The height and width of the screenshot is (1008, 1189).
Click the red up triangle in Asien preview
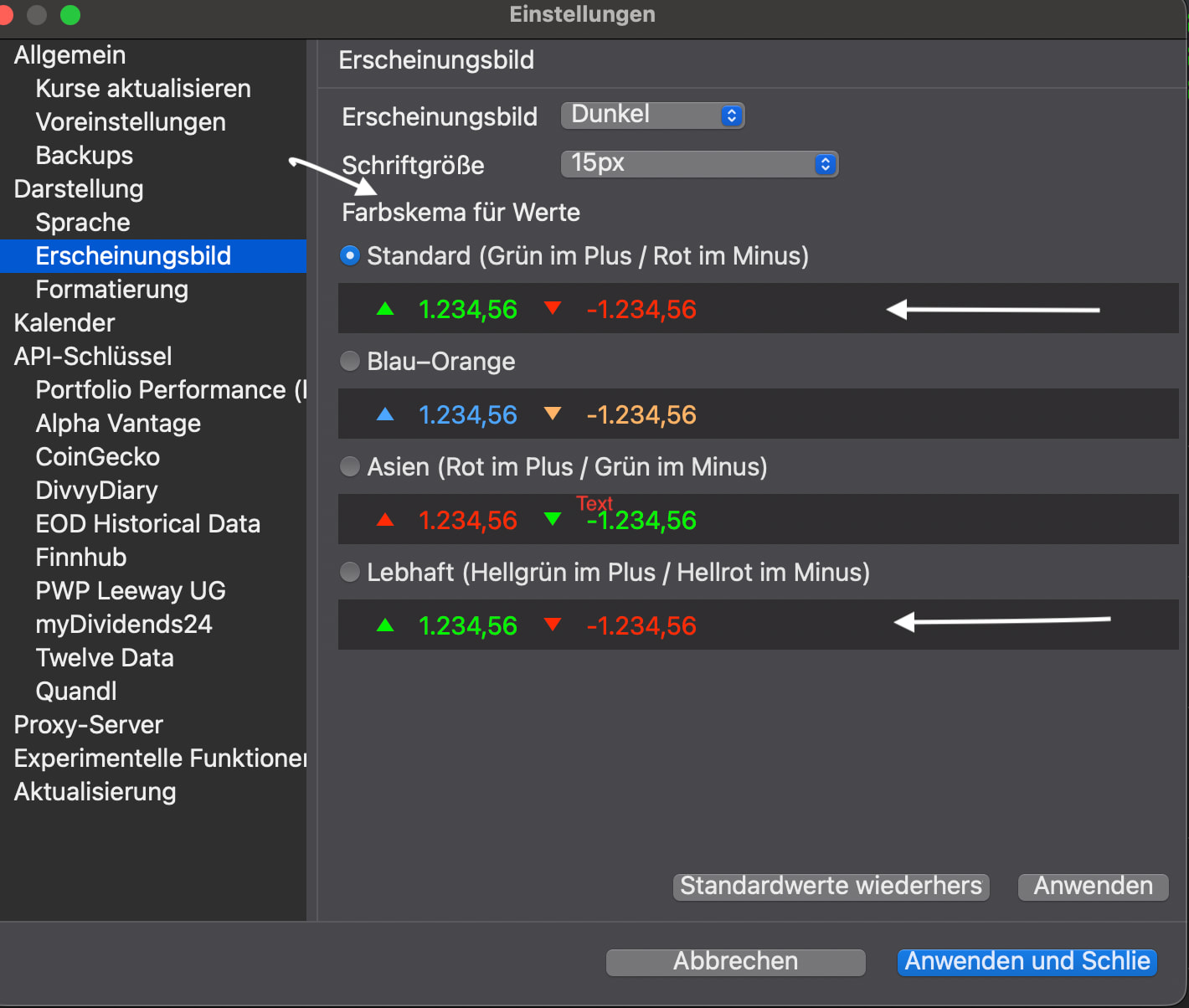tap(385, 520)
